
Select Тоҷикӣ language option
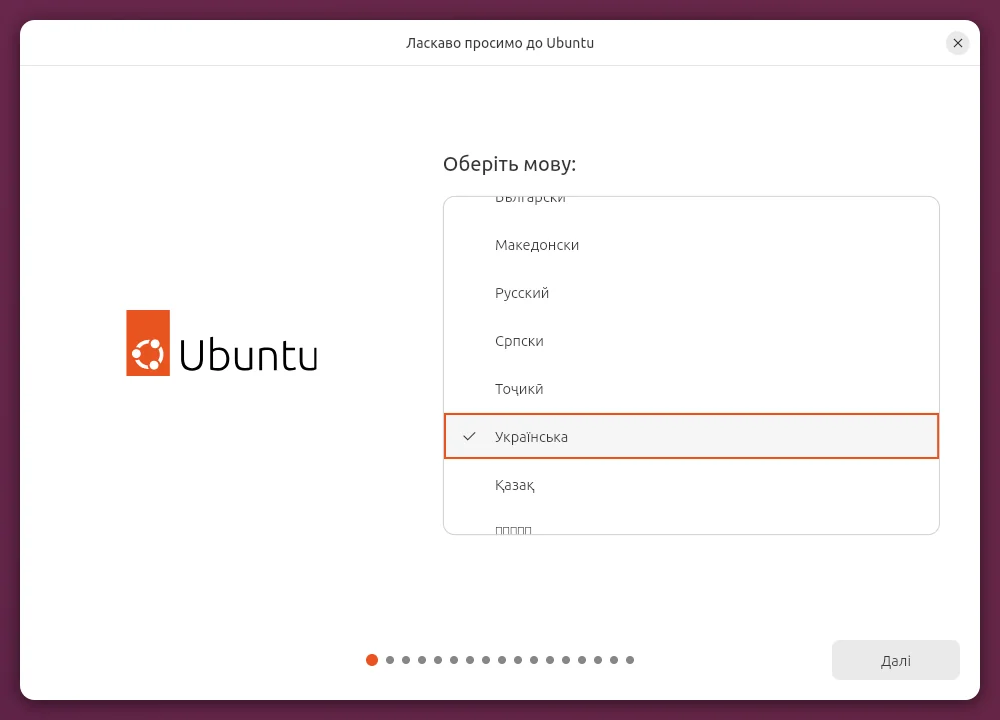691,388
